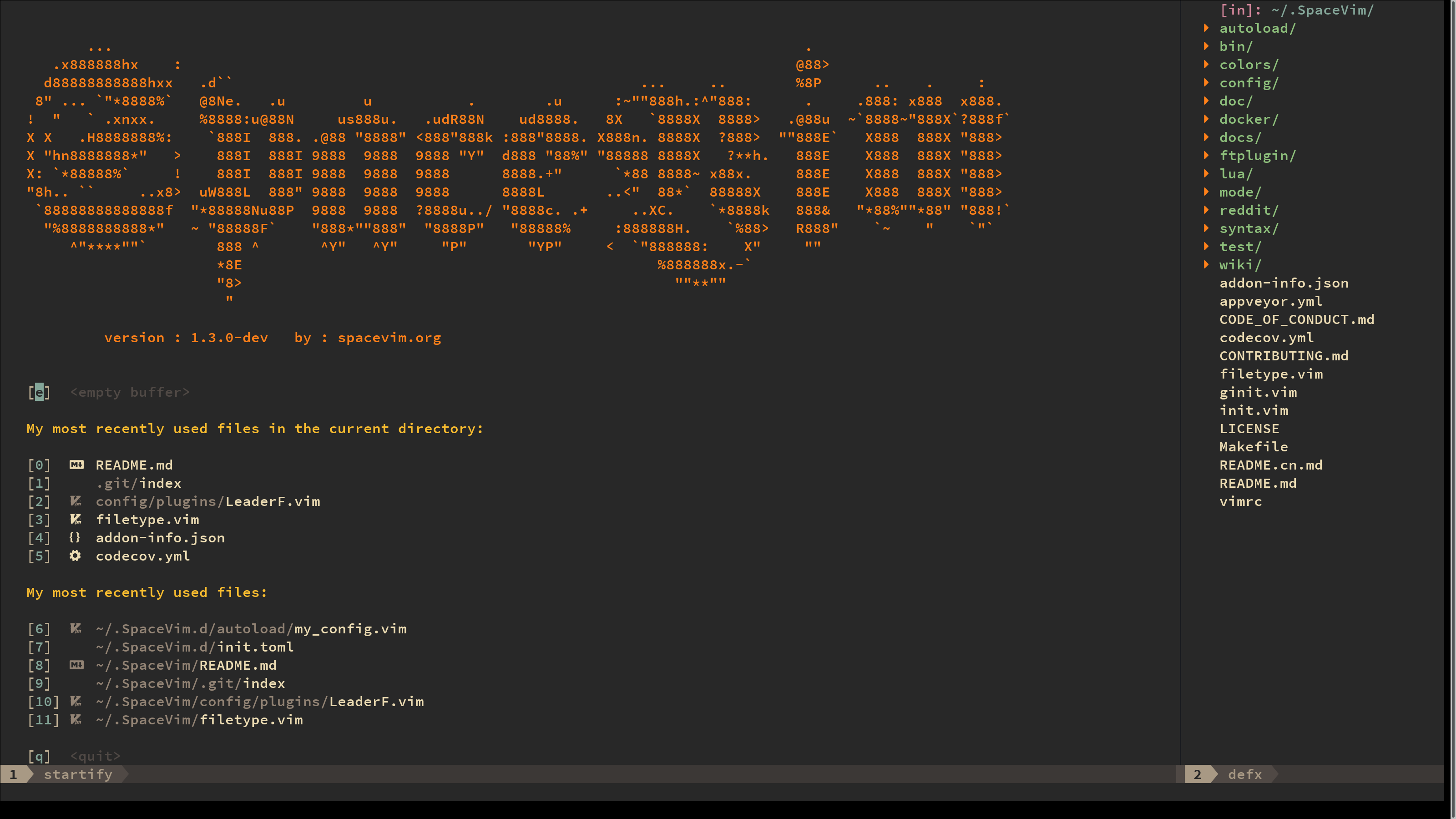
Task: Open config/plugins/LeaderF.vim entry [2]
Action: (x=208, y=501)
